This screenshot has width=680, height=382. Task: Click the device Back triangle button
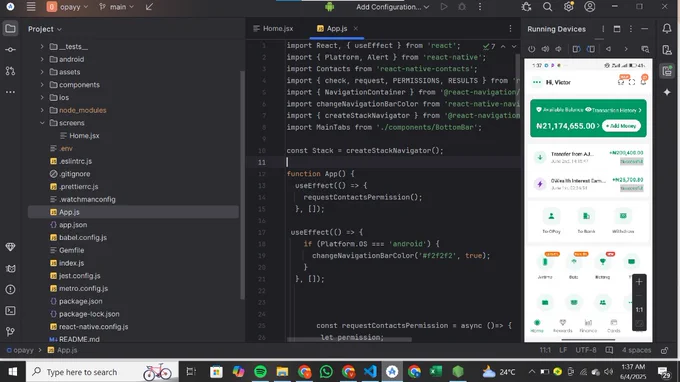click(608, 49)
